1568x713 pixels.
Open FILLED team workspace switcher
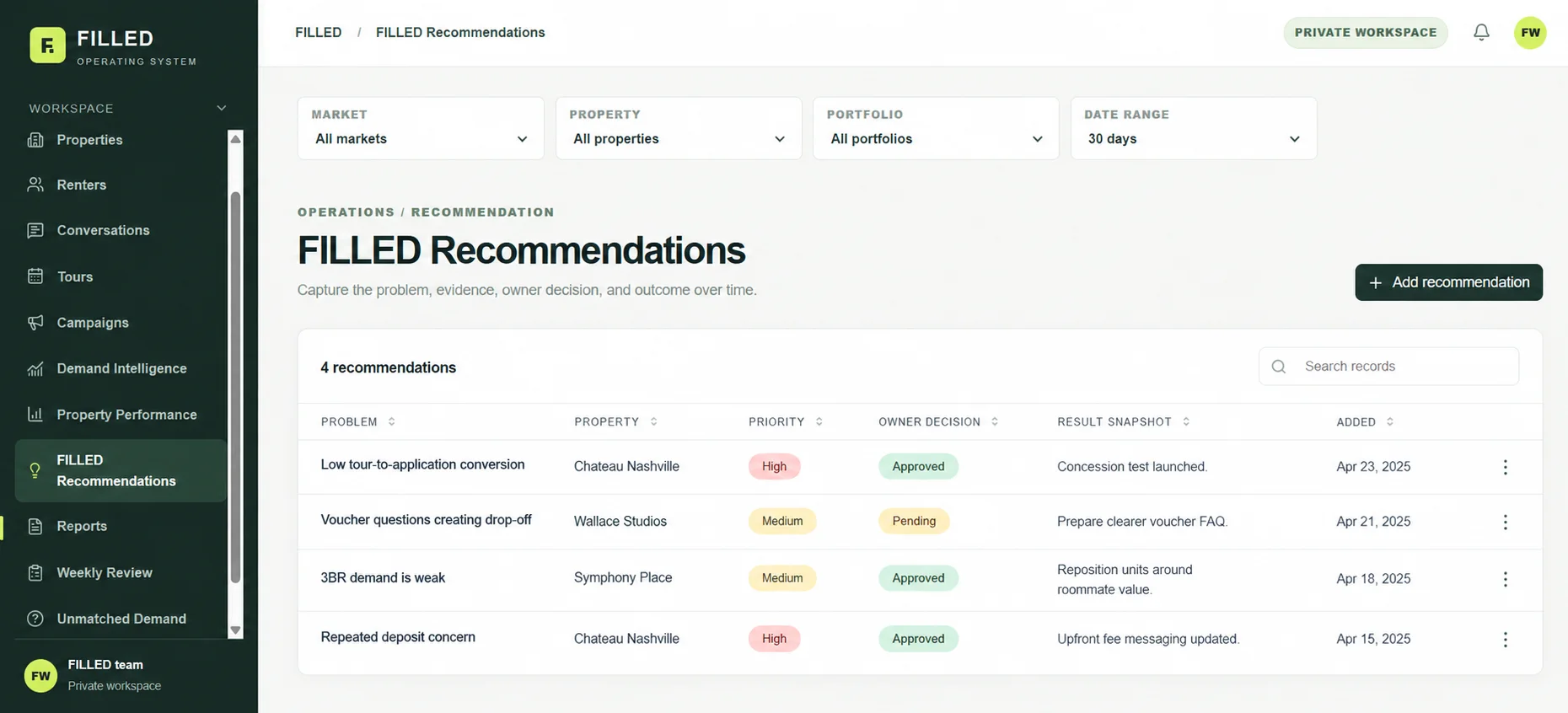[121, 675]
